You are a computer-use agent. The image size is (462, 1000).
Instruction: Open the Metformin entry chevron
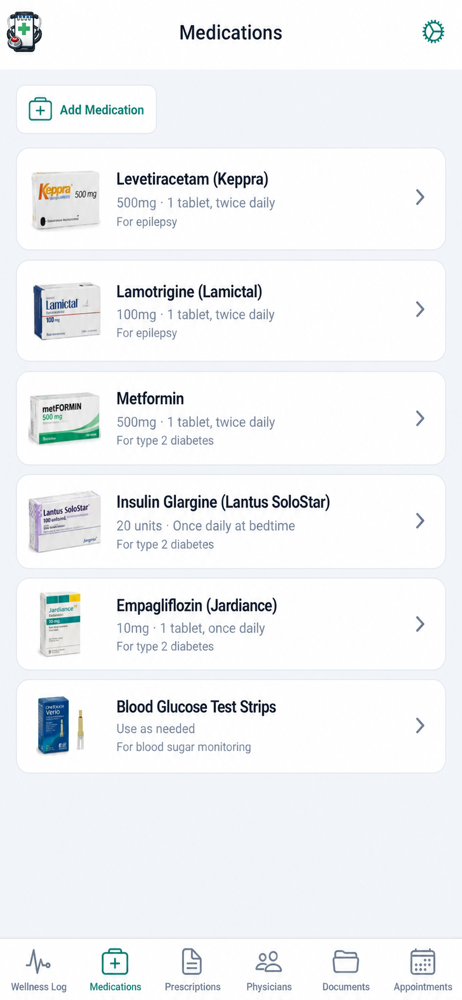pyautogui.click(x=420, y=418)
